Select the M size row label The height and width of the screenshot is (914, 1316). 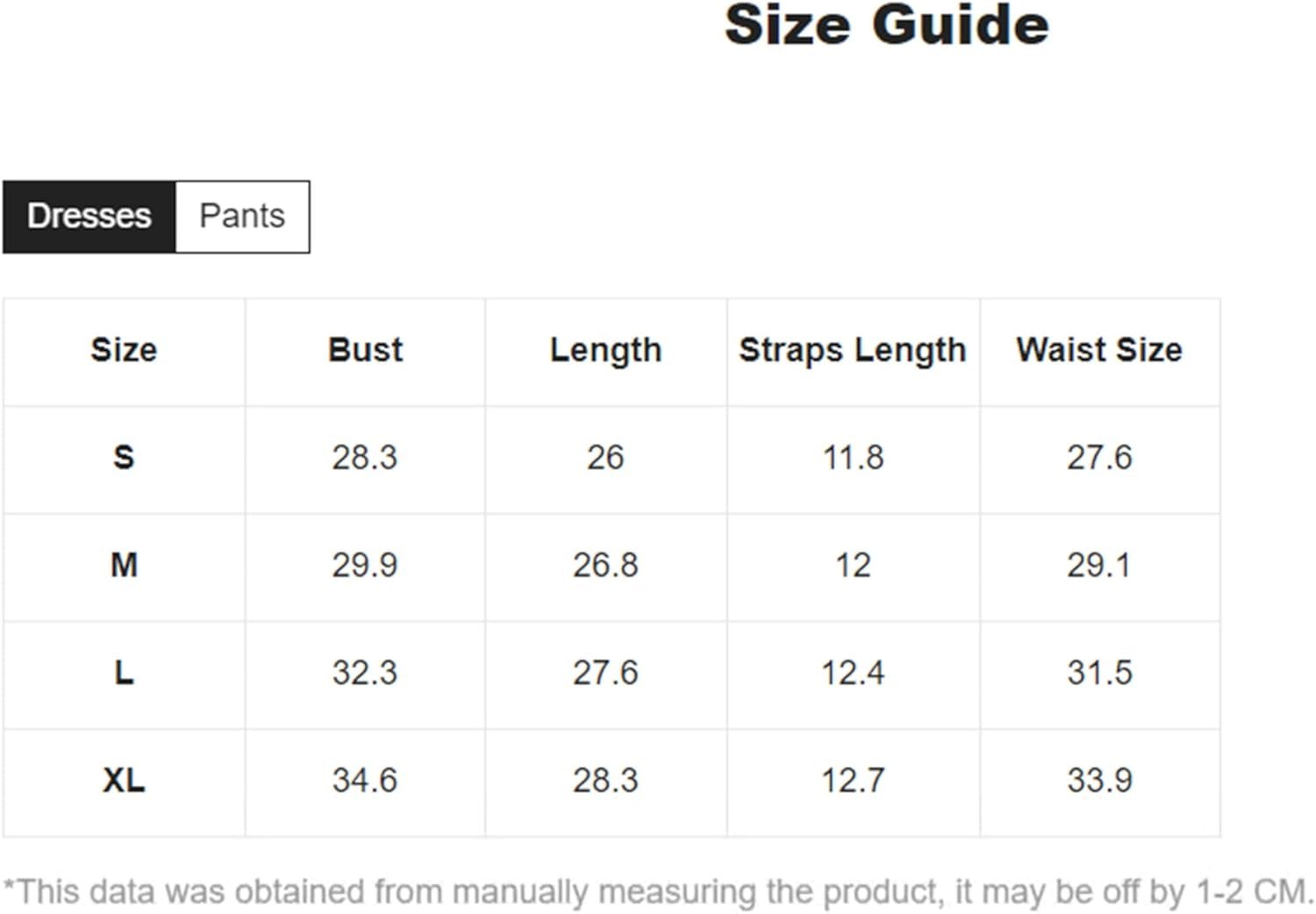click(124, 566)
